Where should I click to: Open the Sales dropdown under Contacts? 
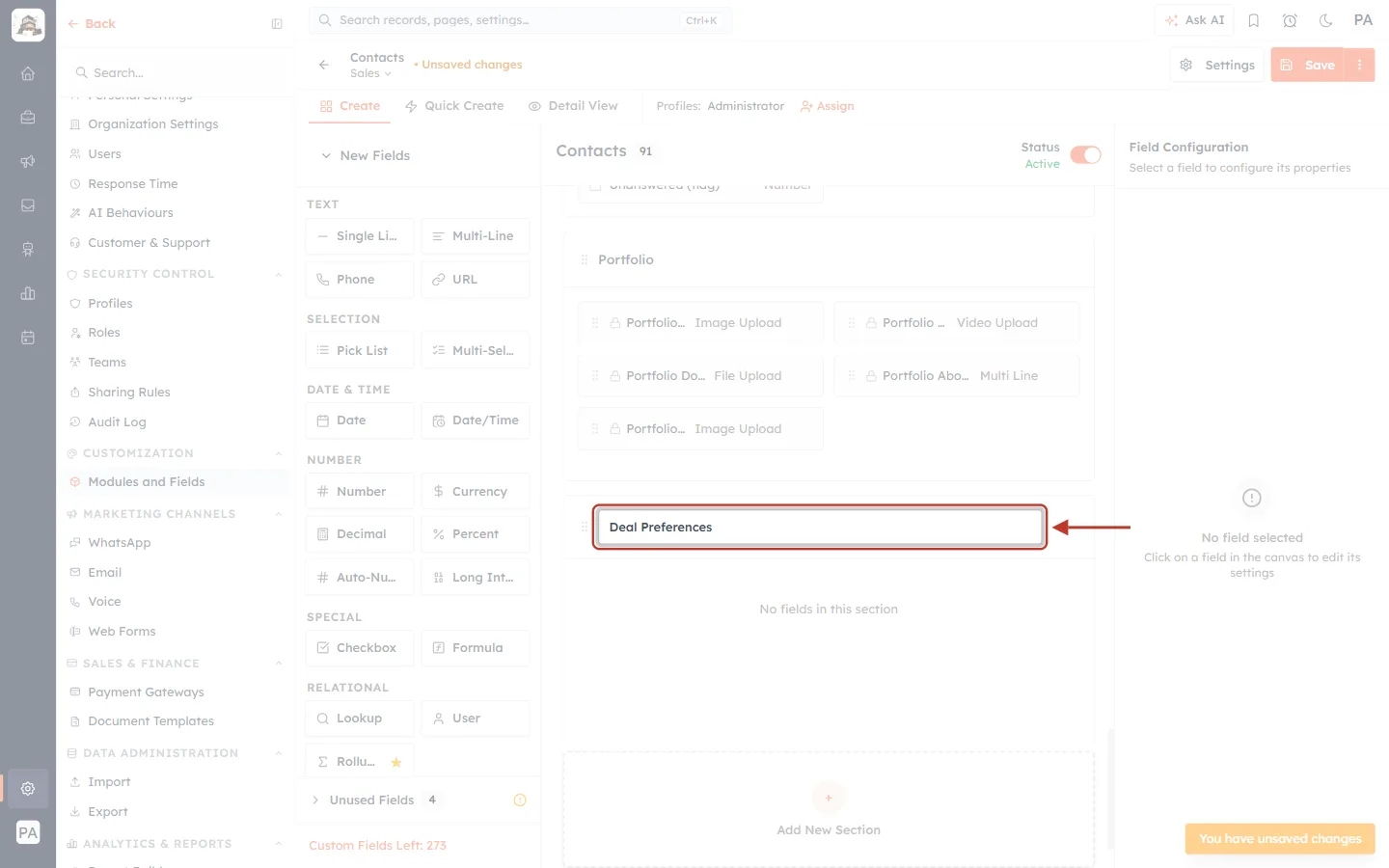point(371,73)
